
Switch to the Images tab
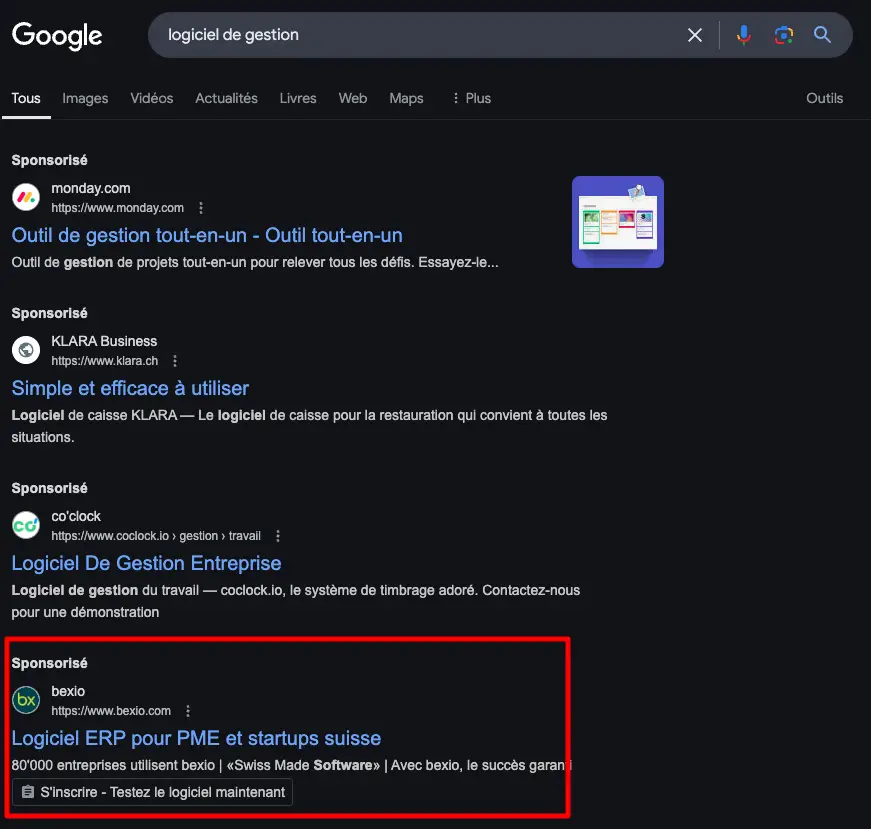(x=85, y=98)
